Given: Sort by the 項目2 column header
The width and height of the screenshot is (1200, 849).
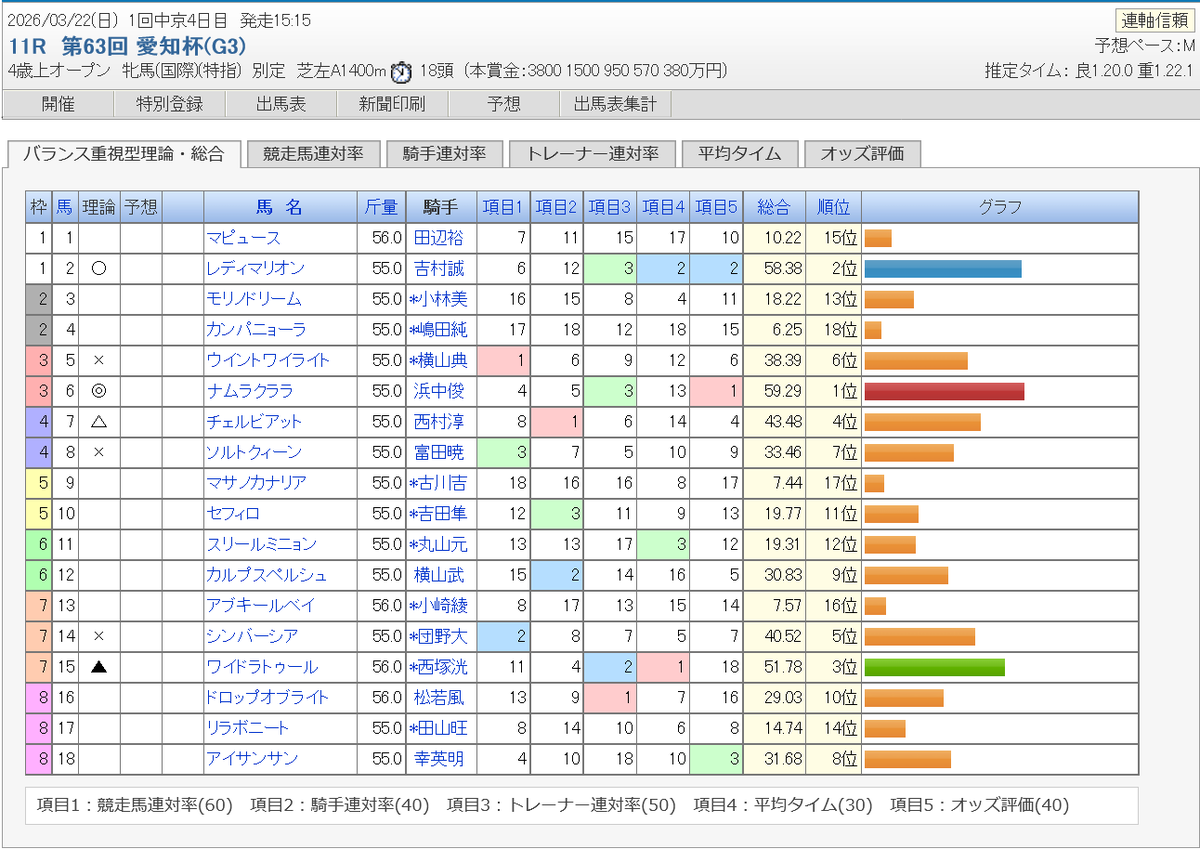Looking at the screenshot, I should coord(556,207).
